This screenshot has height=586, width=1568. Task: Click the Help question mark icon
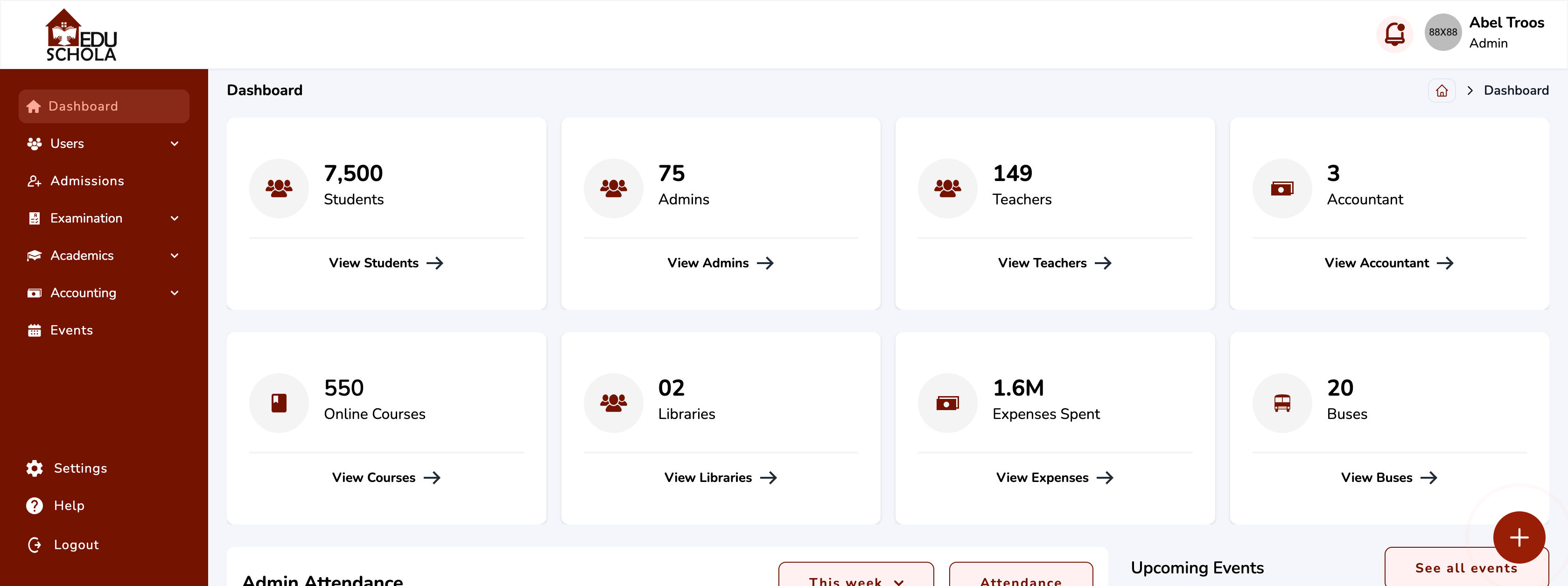point(35,505)
